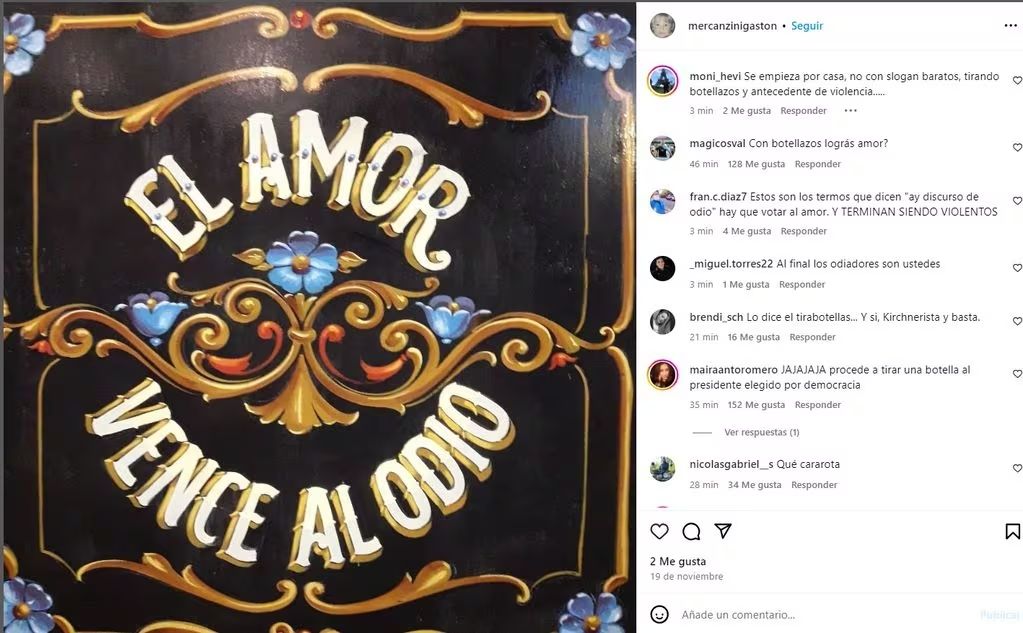The image size is (1023, 633).
Task: Open post options three-dot menu
Action: 1011,25
